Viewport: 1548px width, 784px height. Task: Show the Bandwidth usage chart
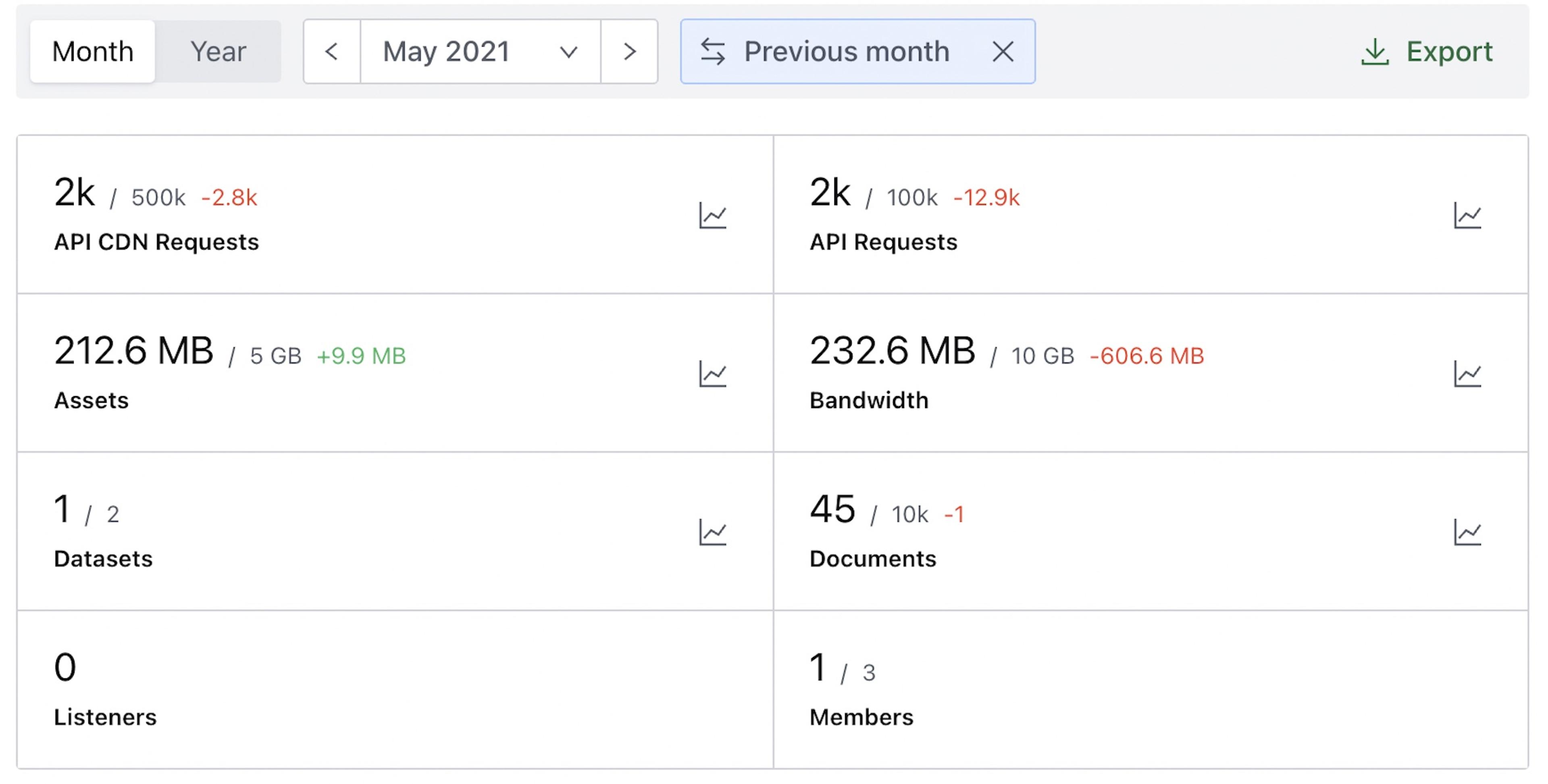point(1467,374)
